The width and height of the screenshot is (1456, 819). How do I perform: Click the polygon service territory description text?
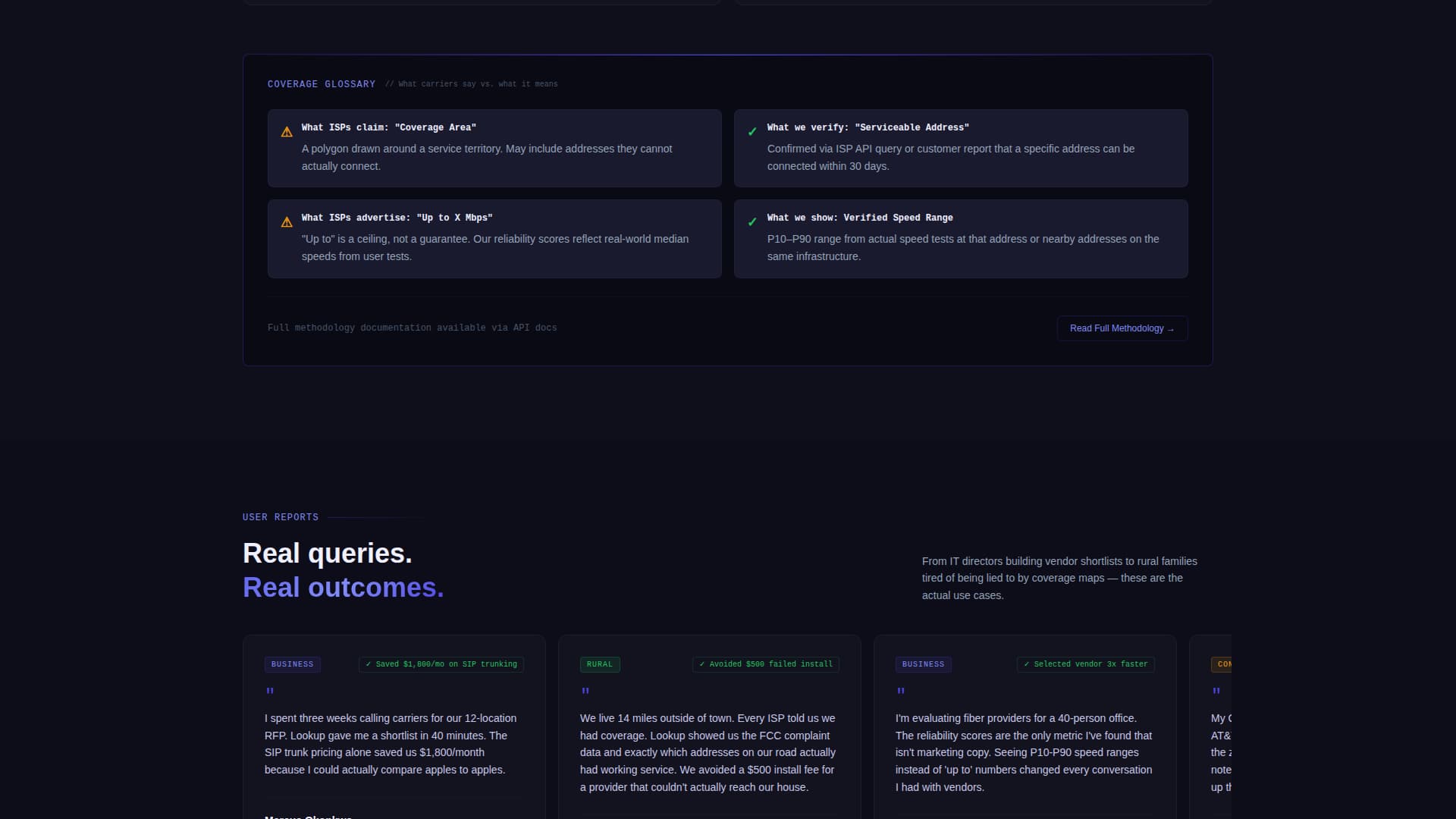(x=487, y=158)
